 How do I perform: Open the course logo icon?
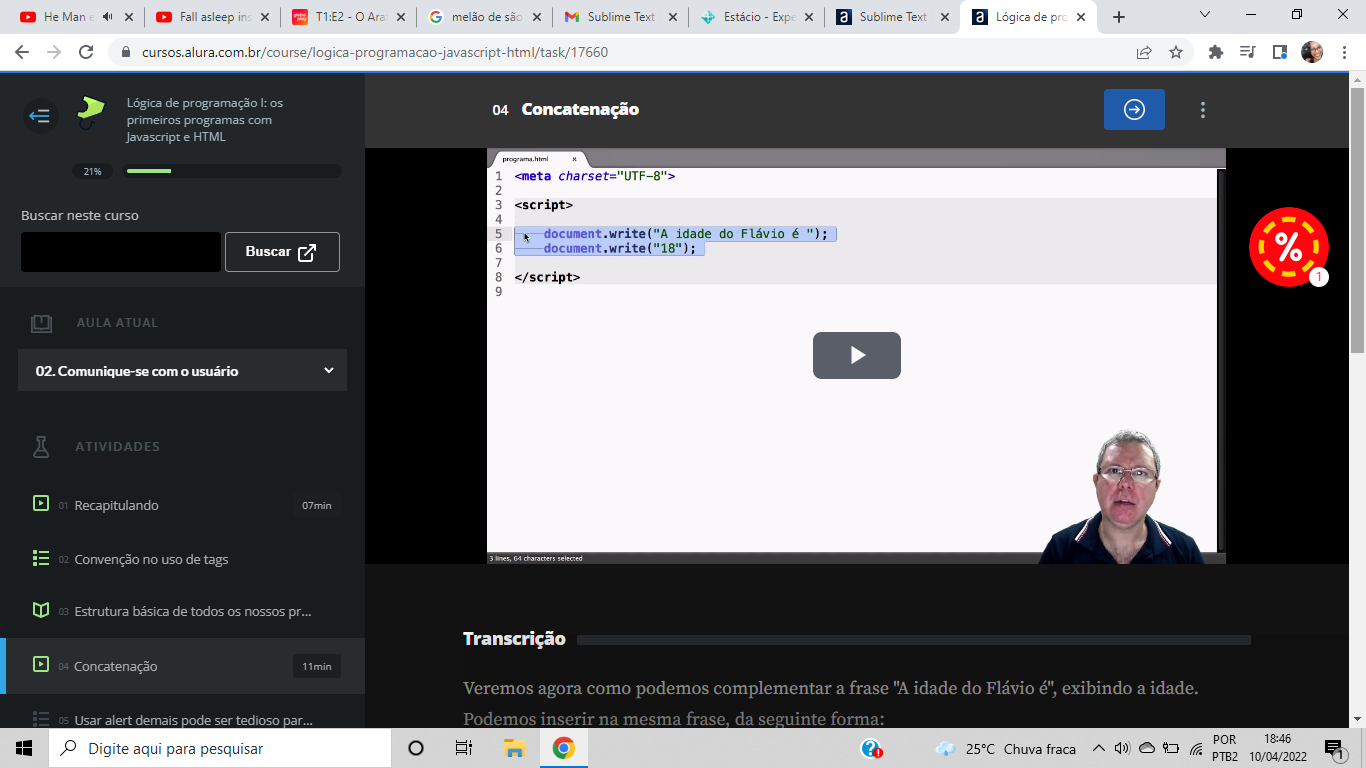click(x=91, y=112)
